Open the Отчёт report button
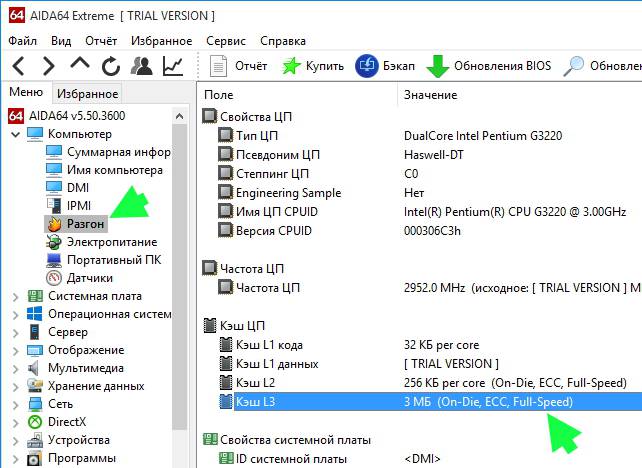 coord(238,66)
